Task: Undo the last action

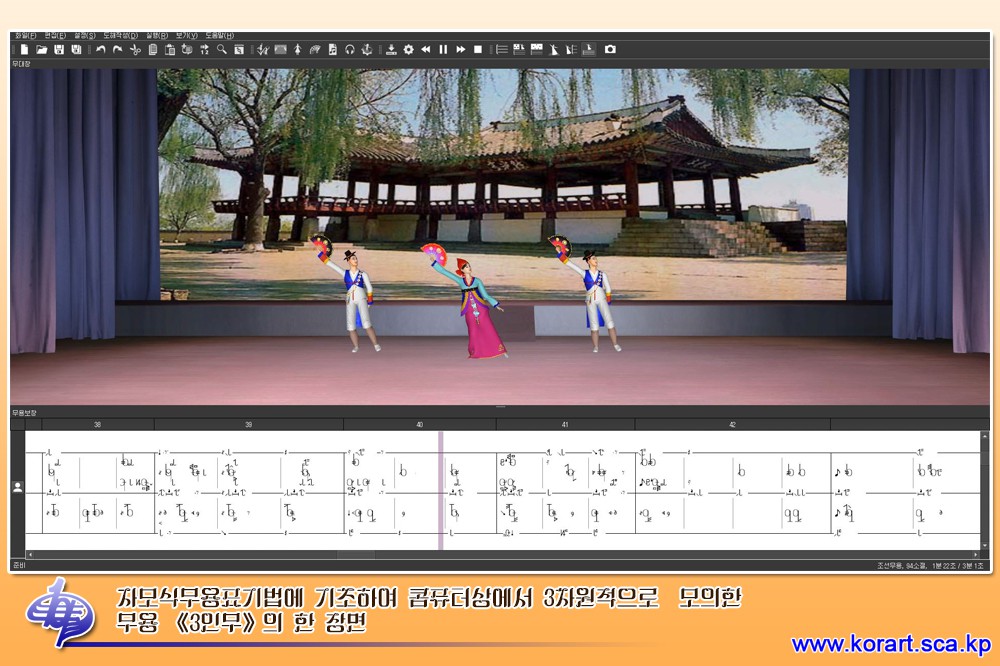Action: (101, 49)
